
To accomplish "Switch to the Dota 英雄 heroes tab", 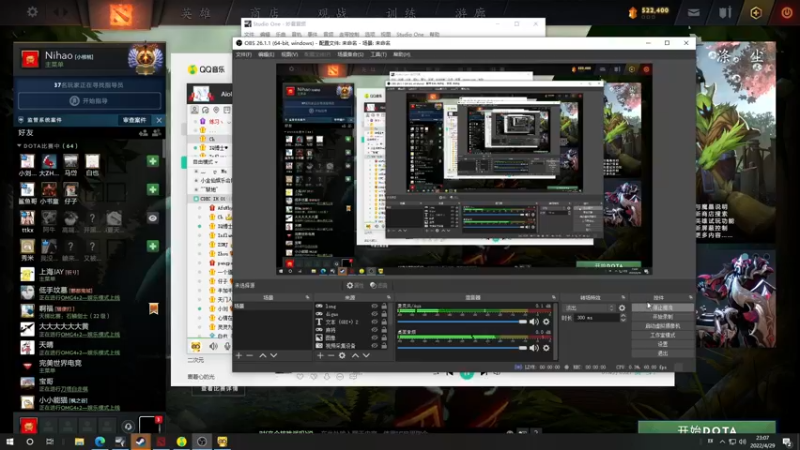I will [196, 13].
